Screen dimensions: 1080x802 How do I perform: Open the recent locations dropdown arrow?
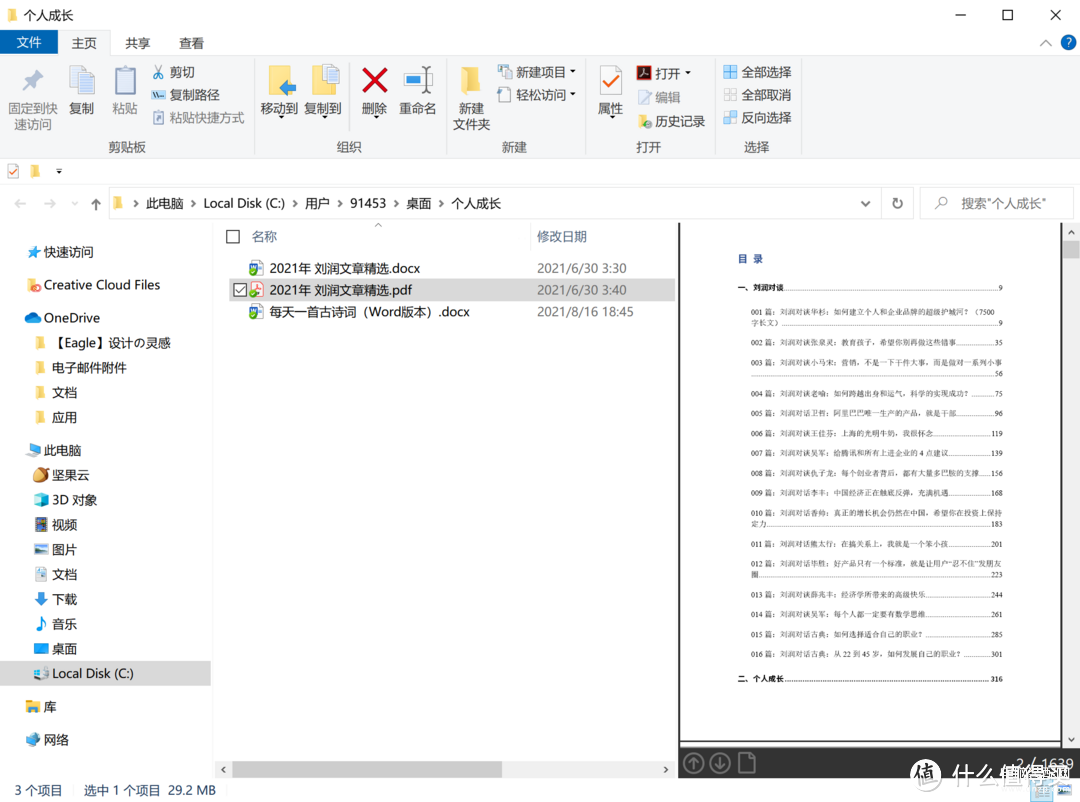click(74, 204)
